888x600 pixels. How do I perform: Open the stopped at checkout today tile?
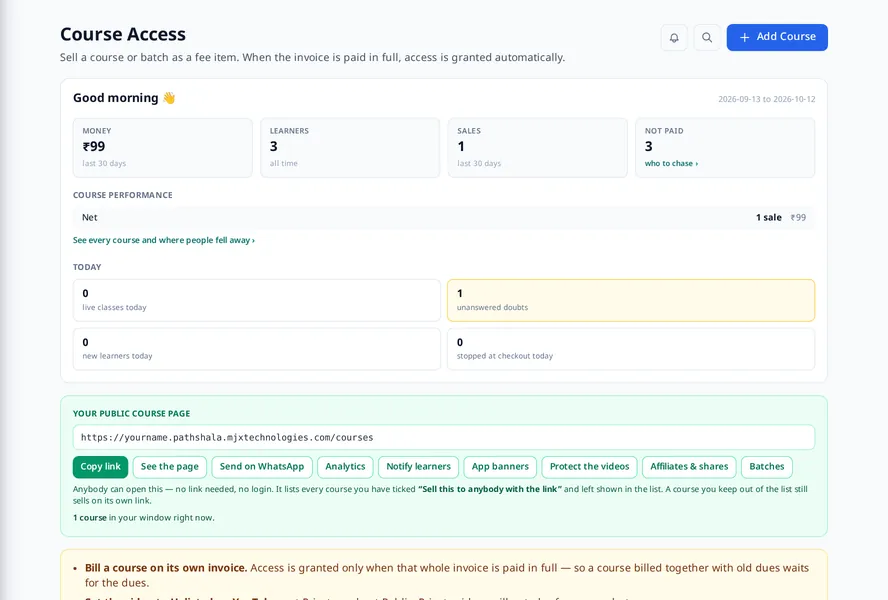[631, 349]
